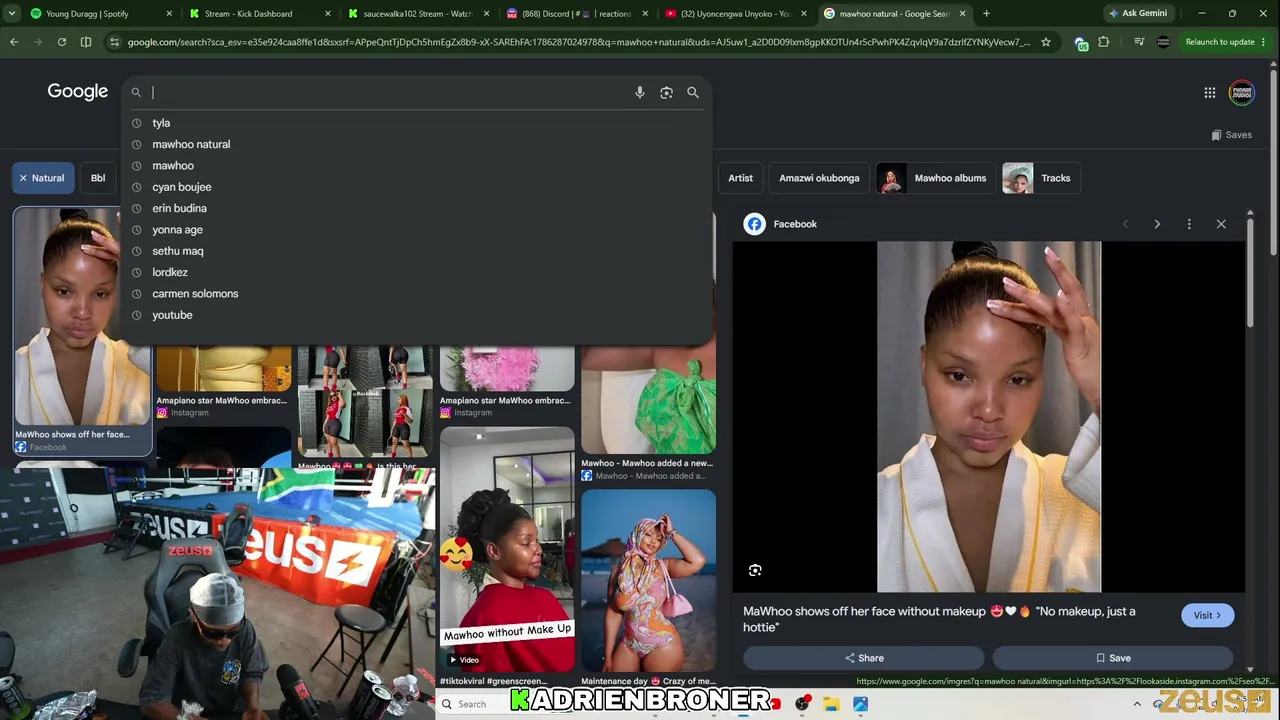Select the Tracks filter chip
This screenshot has height=720, width=1280.
click(1041, 178)
